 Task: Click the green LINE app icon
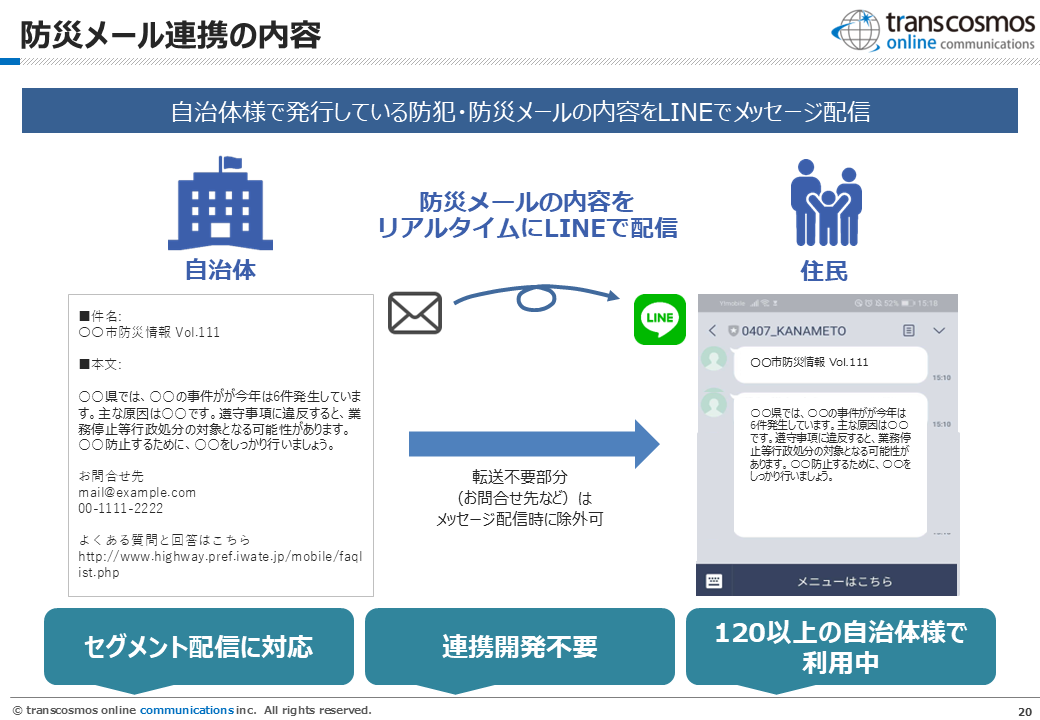tap(659, 320)
